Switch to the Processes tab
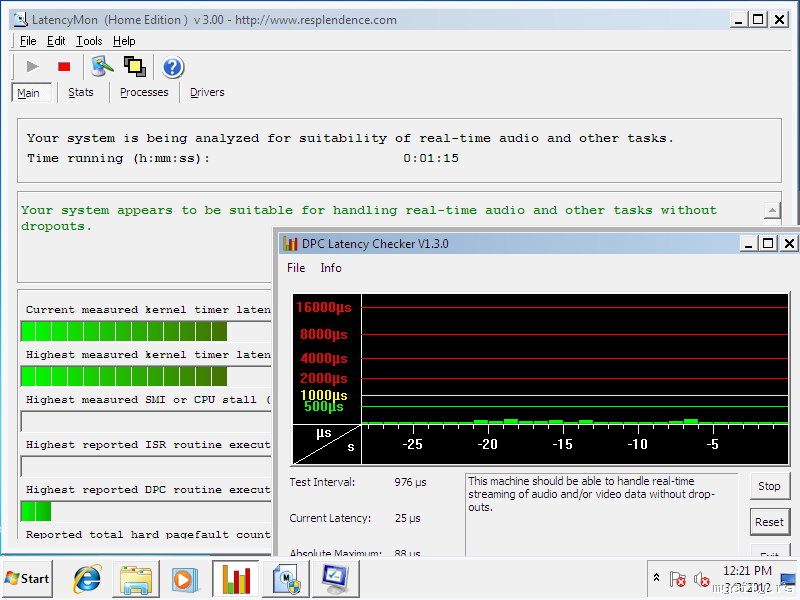This screenshot has width=800, height=600. tap(144, 92)
